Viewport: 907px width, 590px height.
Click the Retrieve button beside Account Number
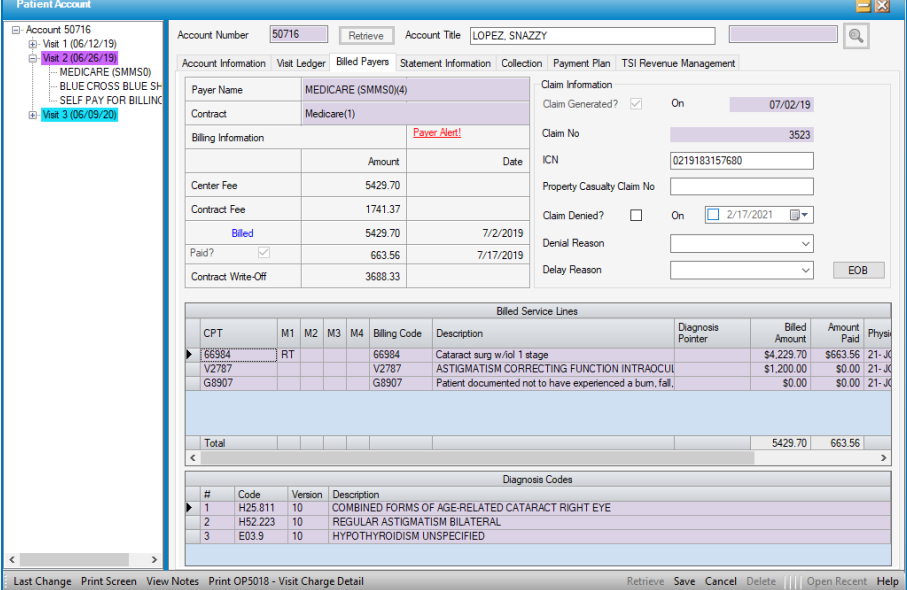pyautogui.click(x=365, y=35)
